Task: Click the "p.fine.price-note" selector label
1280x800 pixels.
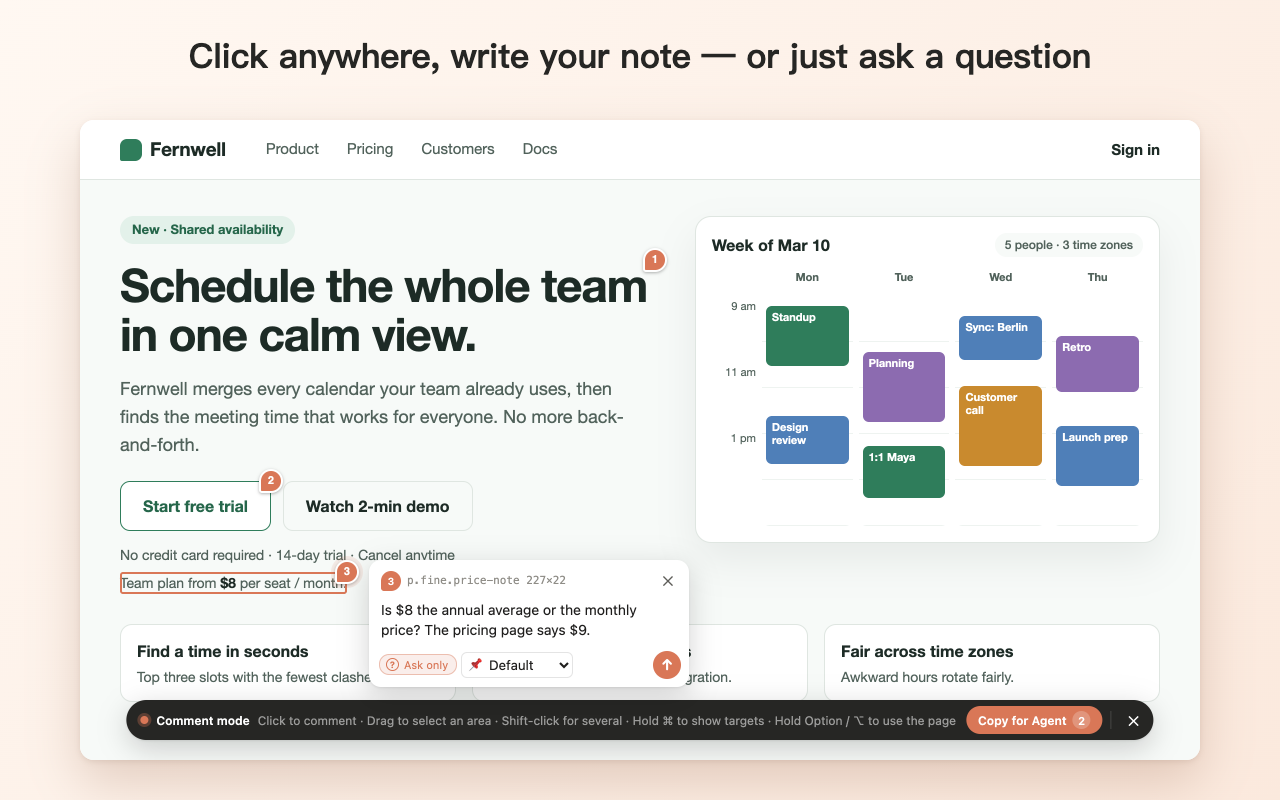Action: tap(486, 580)
